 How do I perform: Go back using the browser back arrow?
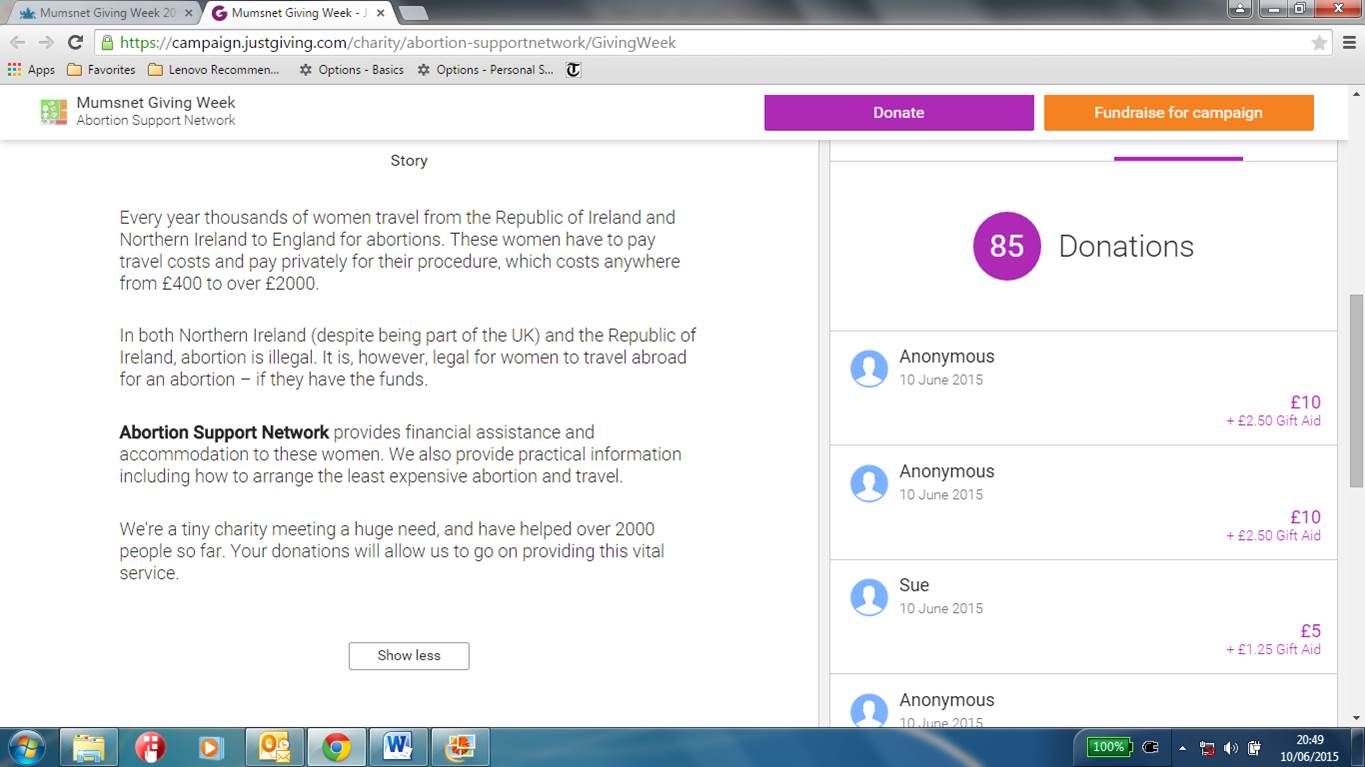(18, 42)
